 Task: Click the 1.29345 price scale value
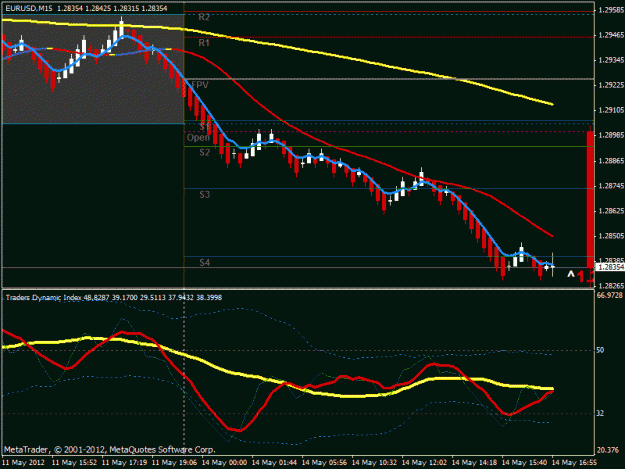tap(611, 60)
